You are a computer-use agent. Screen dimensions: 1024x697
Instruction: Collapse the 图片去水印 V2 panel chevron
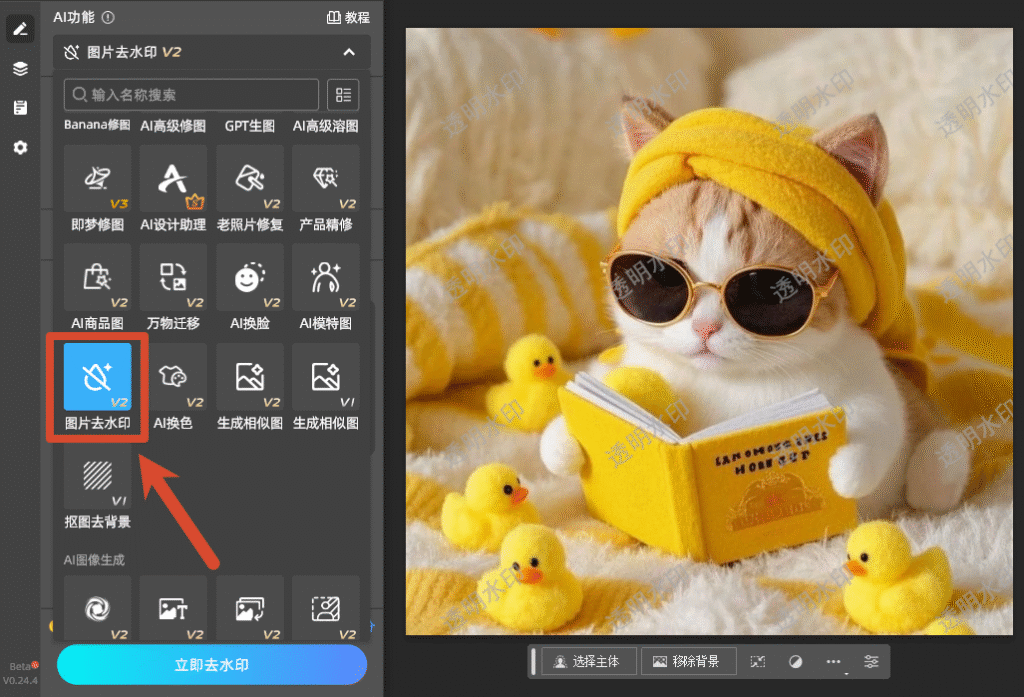[x=349, y=52]
